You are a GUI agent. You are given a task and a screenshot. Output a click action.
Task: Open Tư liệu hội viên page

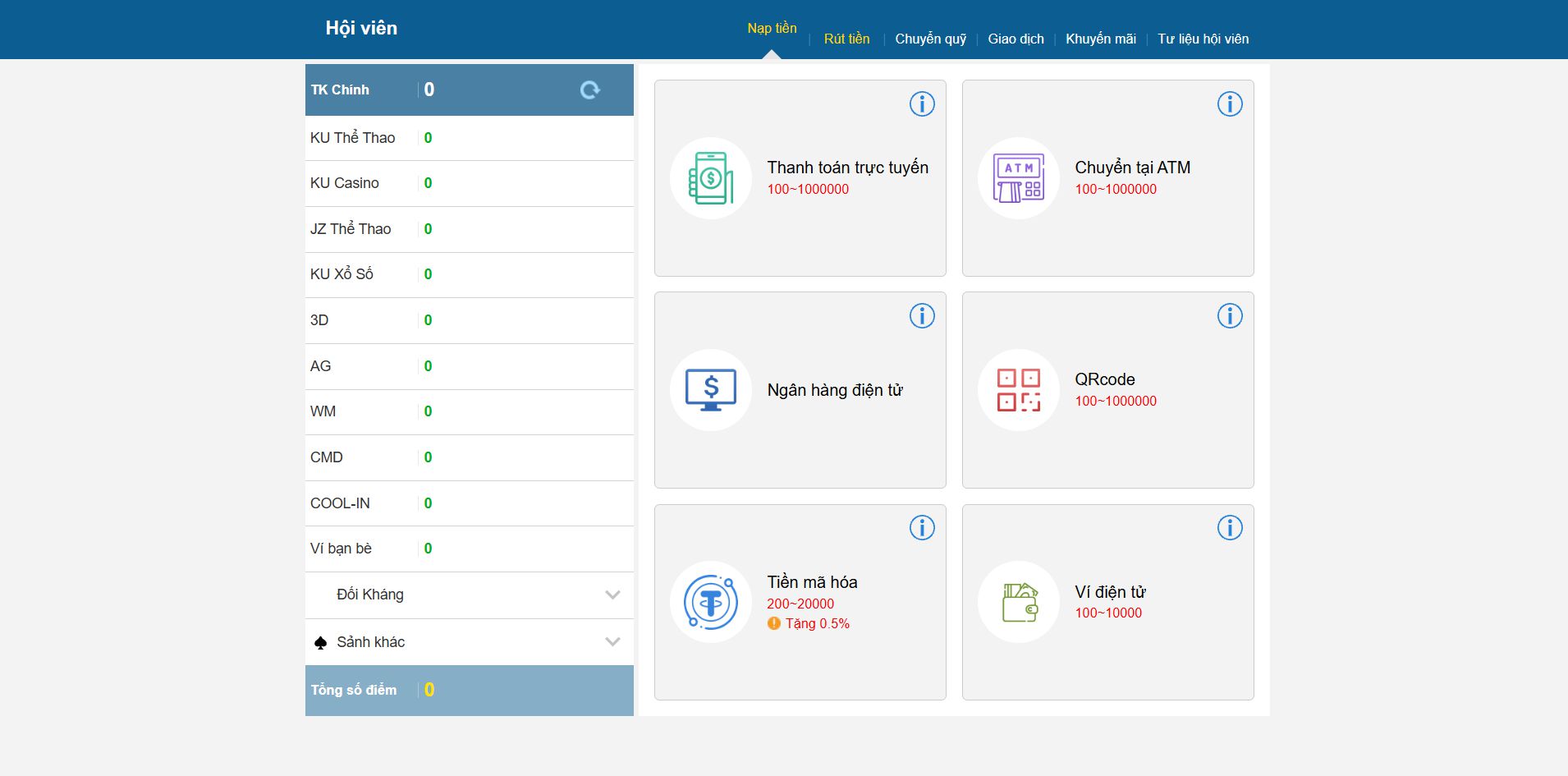tap(1203, 39)
